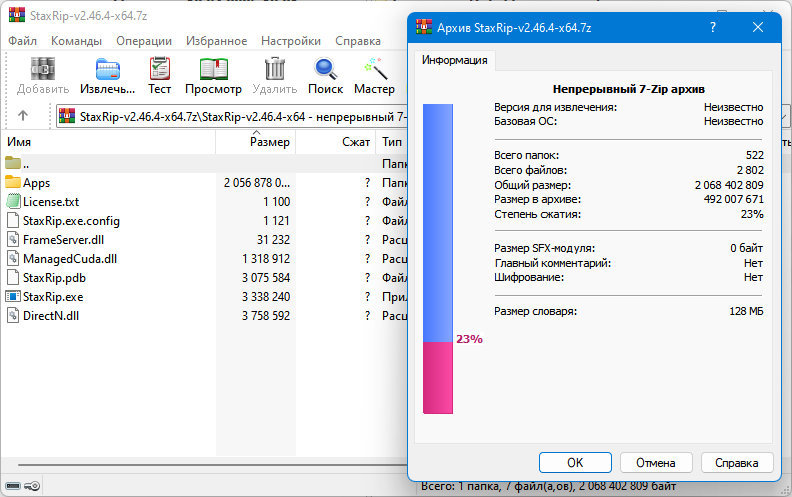The height and width of the screenshot is (497, 792).
Task: Select the FrameServer.dll file name
Action: tap(63, 240)
